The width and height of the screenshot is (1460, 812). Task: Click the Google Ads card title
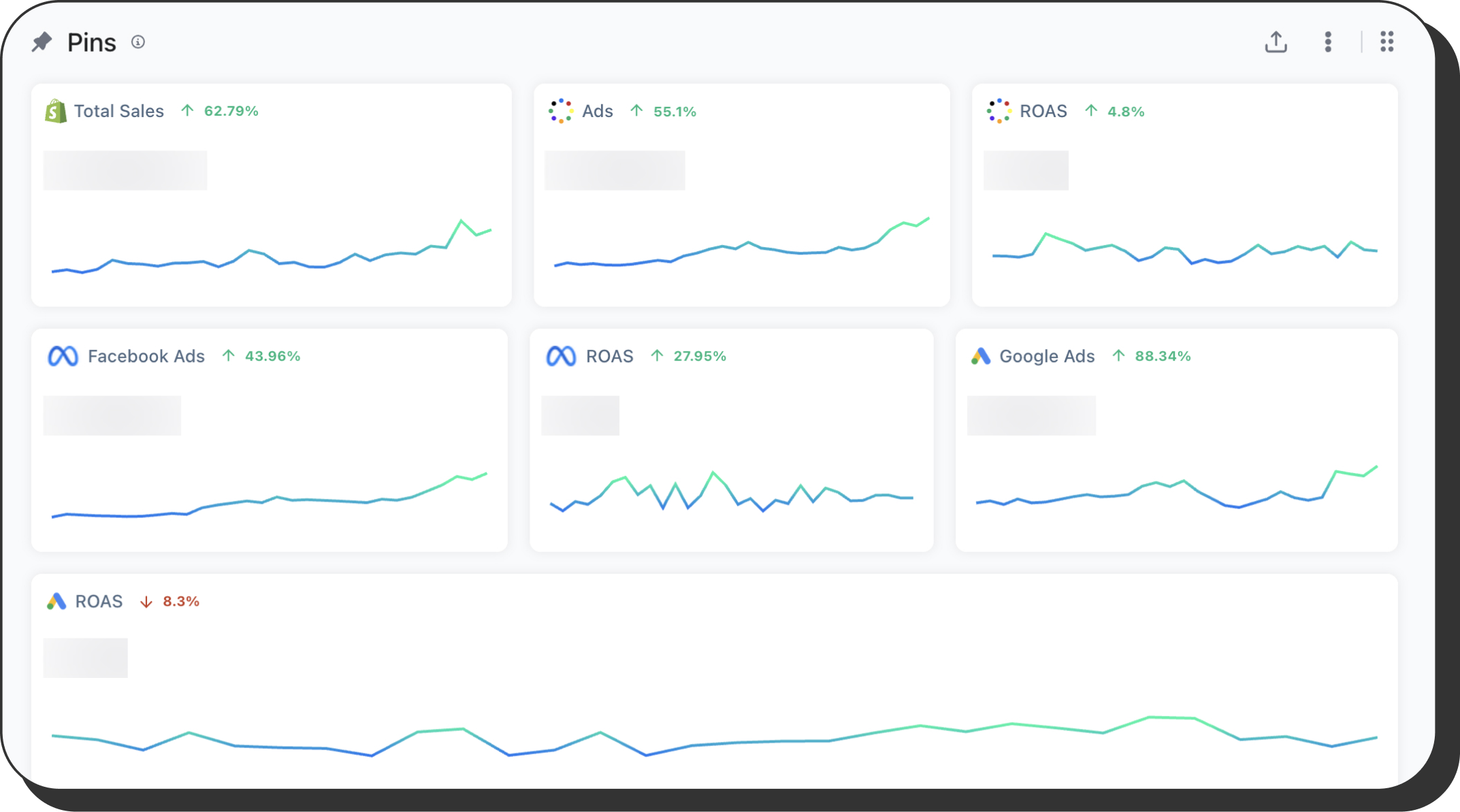click(x=1046, y=356)
